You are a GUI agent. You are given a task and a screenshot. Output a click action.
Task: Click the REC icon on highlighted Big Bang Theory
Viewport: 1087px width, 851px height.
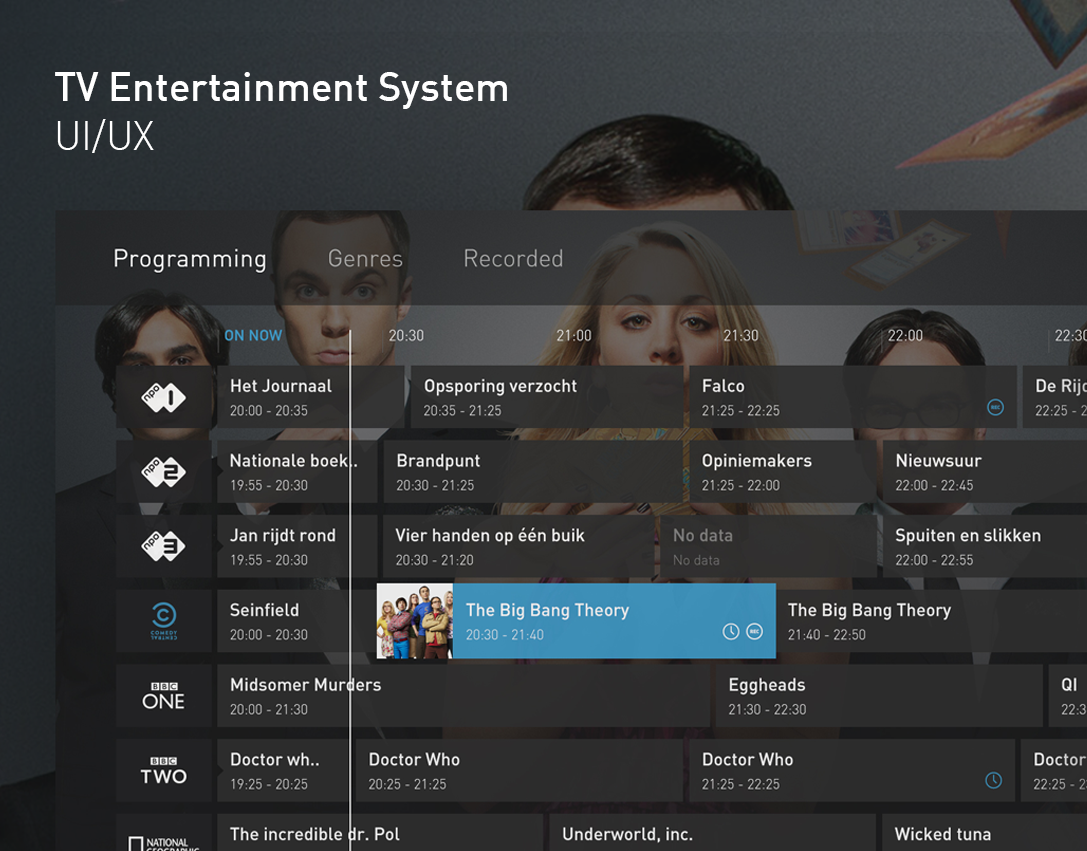[754, 631]
